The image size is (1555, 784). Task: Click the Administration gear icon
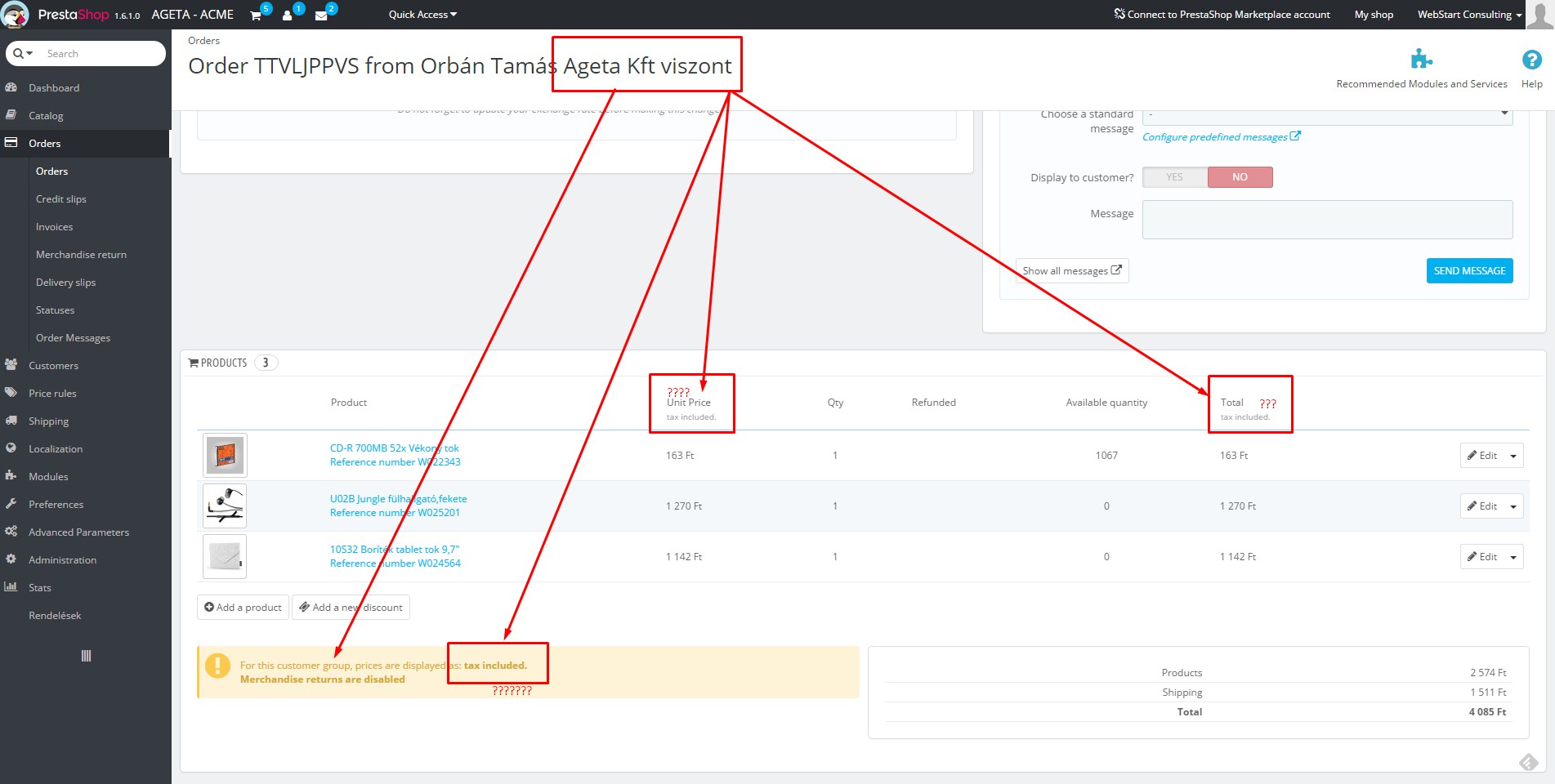coord(11,559)
